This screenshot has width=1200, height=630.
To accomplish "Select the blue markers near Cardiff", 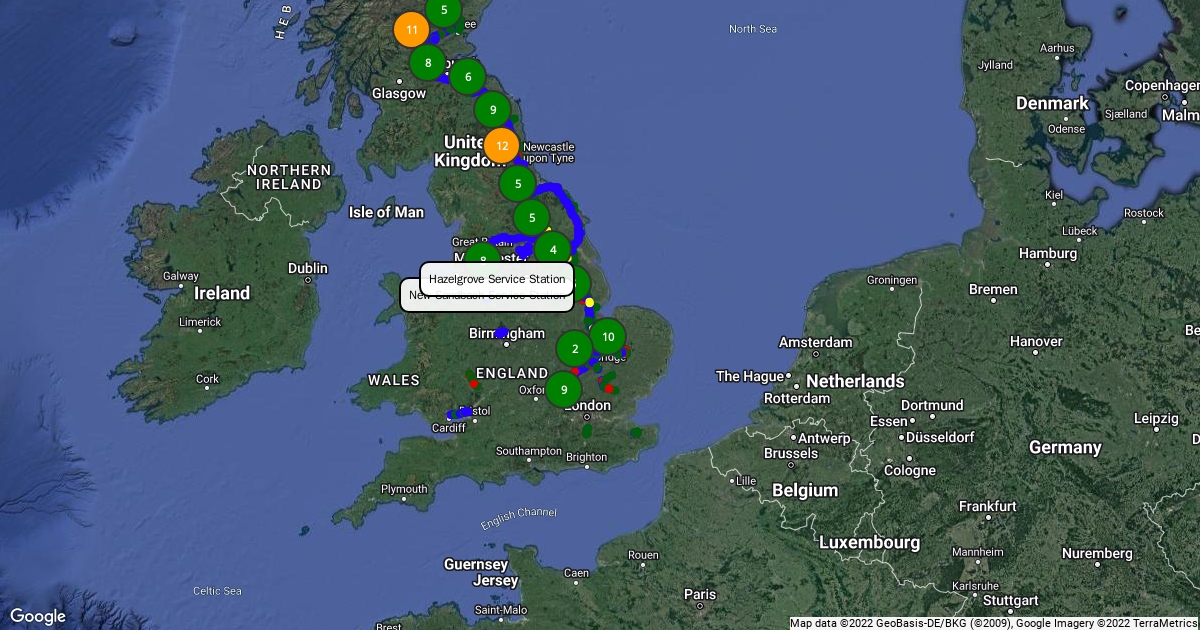I will 460,412.
